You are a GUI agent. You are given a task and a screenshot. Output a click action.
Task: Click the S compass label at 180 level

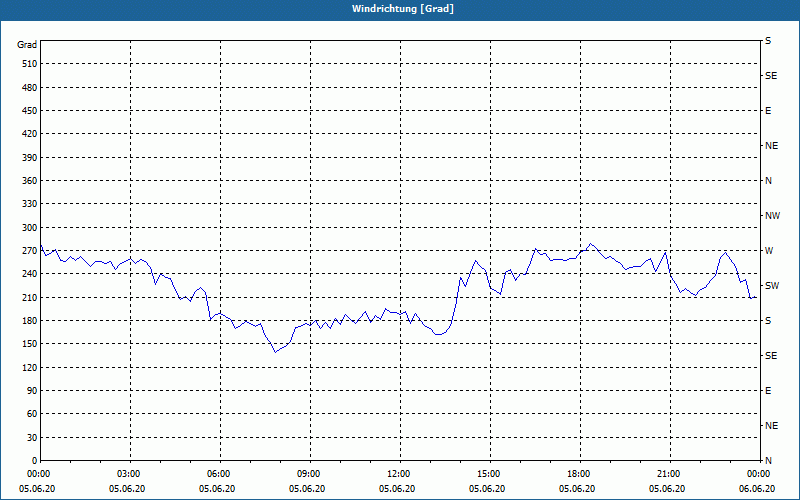click(768, 321)
